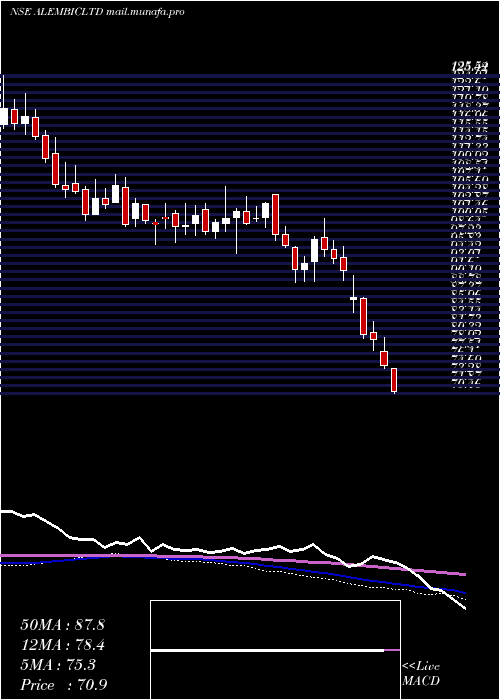Select the '50MA : 87.8' text

point(62,625)
